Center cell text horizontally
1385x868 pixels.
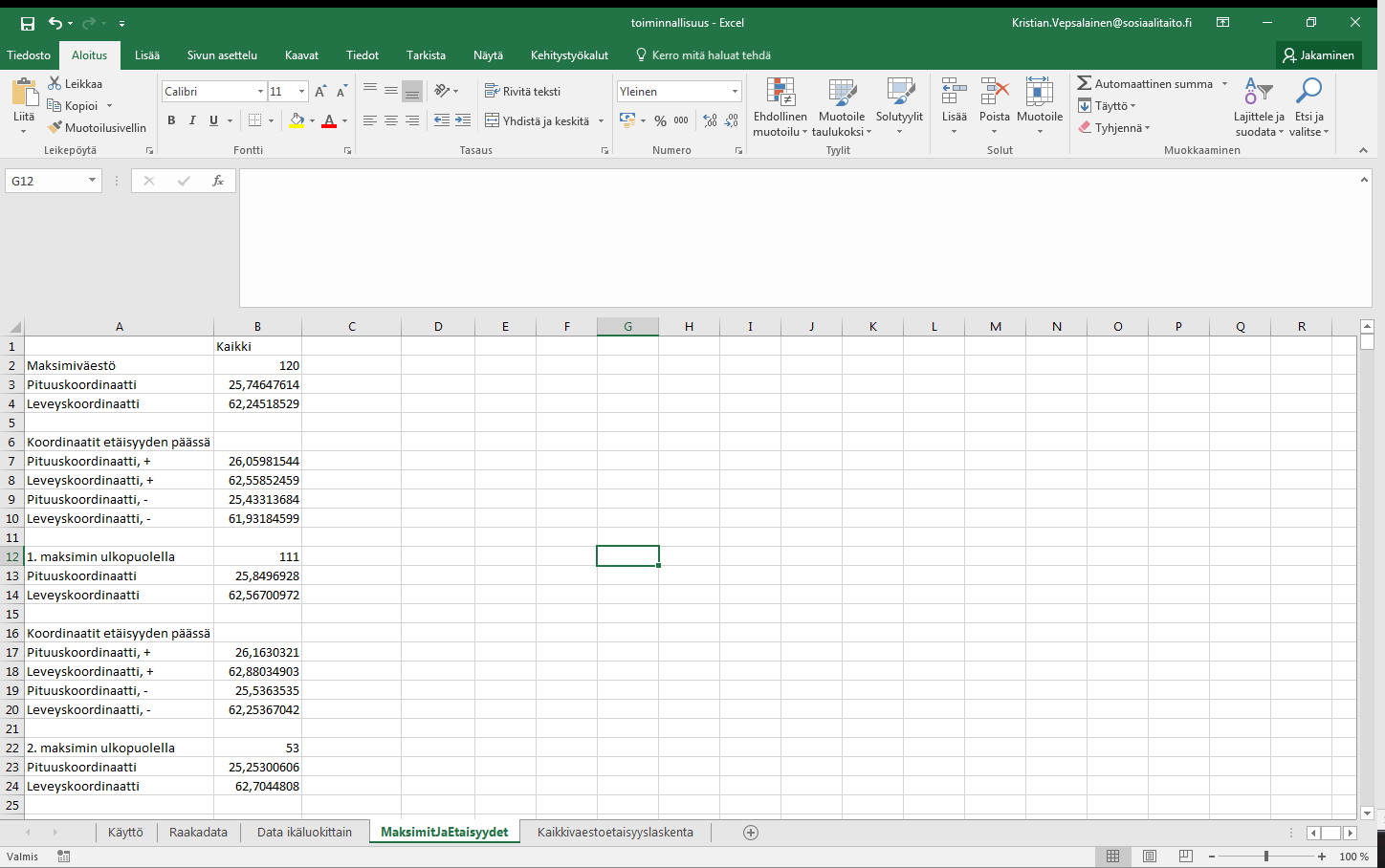391,120
